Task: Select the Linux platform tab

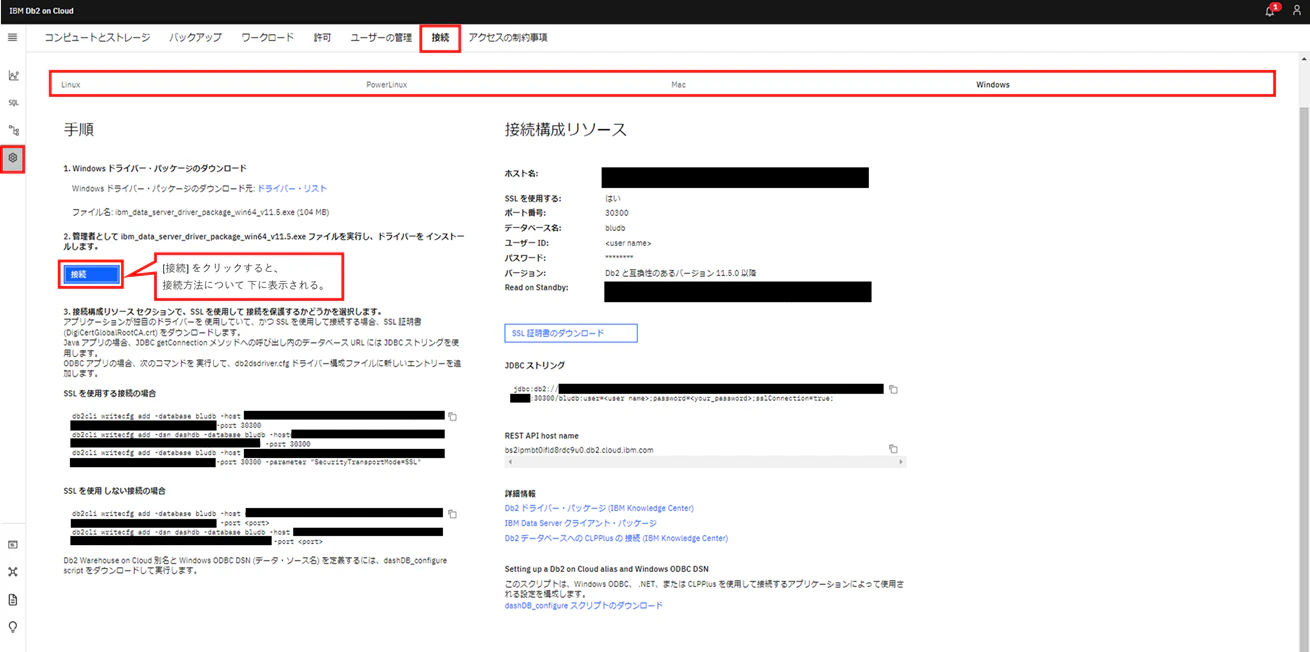Action: tap(70, 85)
